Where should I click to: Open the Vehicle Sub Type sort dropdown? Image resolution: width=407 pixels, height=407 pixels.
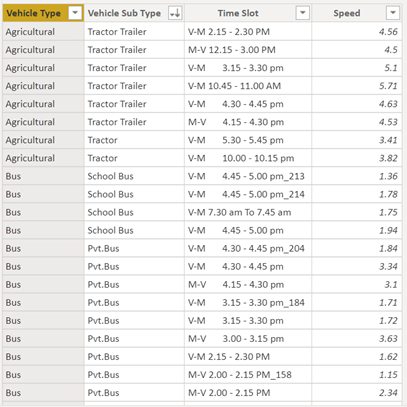click(175, 13)
